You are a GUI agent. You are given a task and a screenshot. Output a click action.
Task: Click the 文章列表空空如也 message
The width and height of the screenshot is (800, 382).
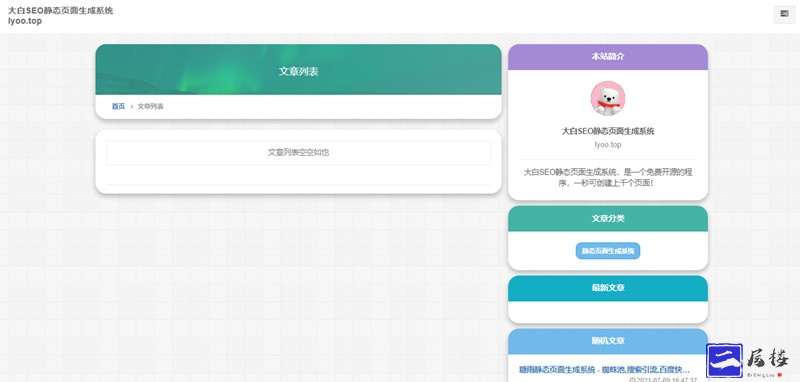coord(298,152)
